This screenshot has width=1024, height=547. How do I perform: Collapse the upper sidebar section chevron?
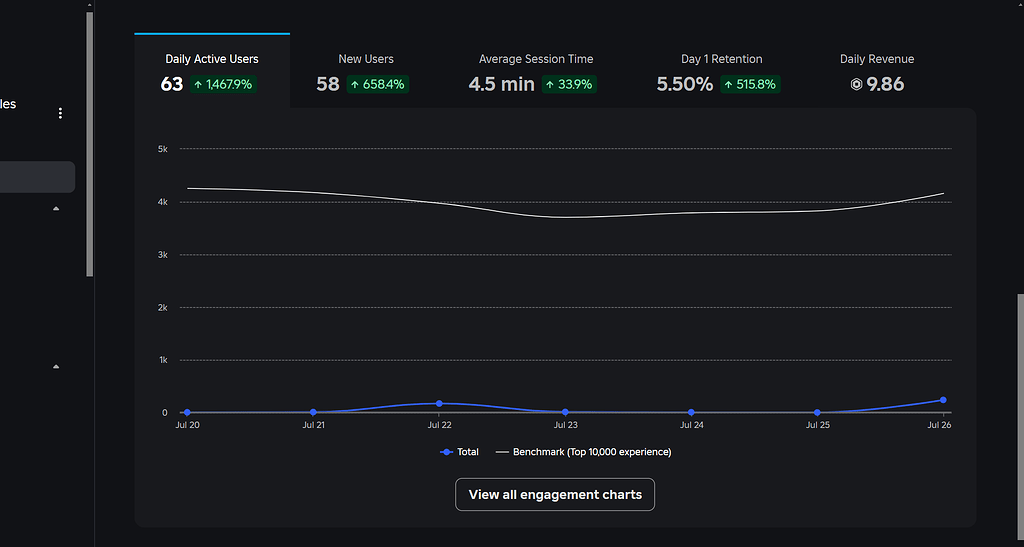pyautogui.click(x=56, y=208)
